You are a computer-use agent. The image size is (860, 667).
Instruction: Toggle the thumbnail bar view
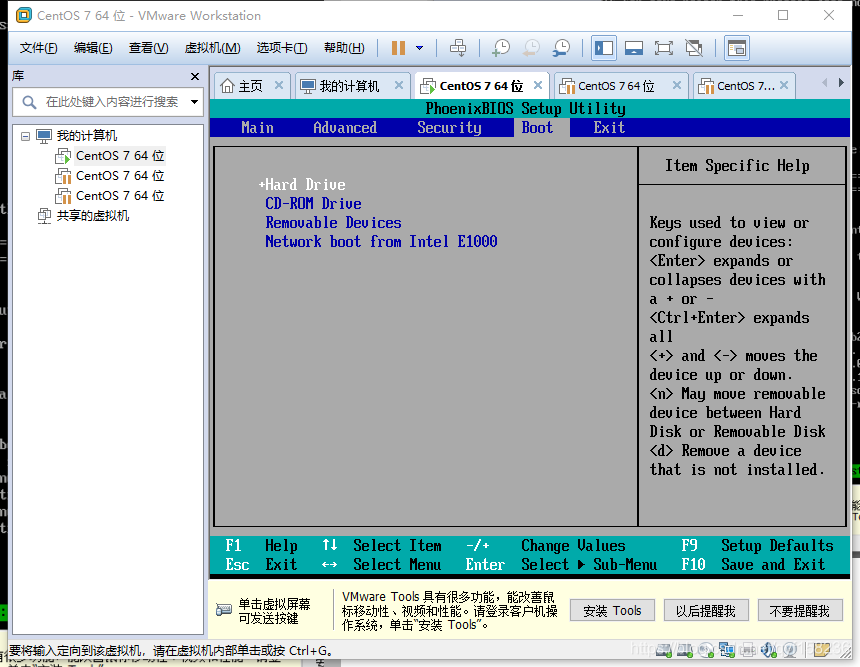coord(634,48)
